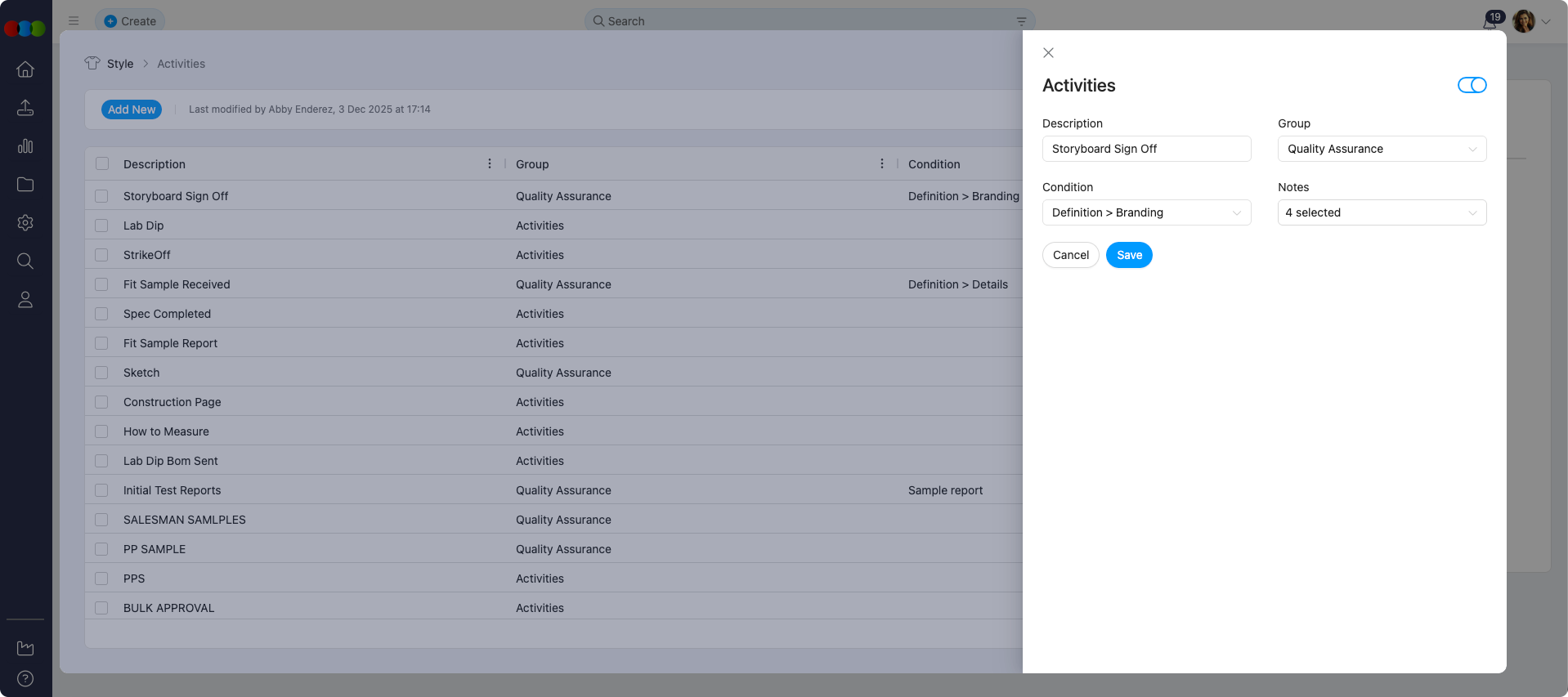
Task: Click the Description field with Storyboard Sign Off
Action: 1146,149
